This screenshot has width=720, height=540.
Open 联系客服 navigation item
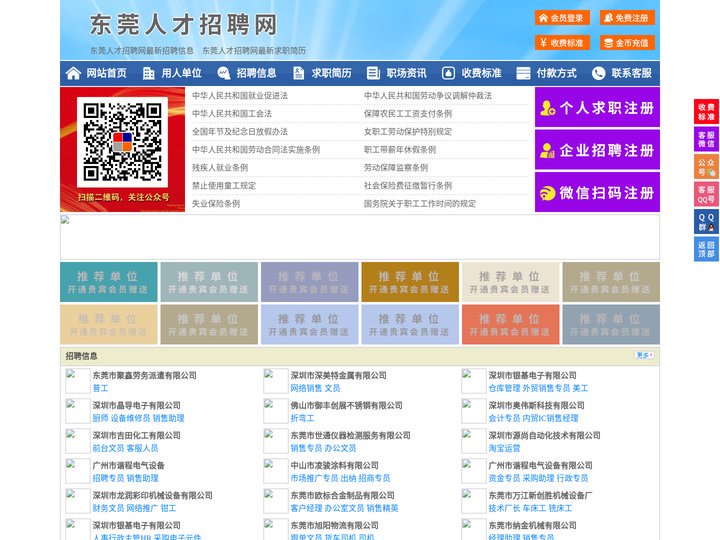631,73
